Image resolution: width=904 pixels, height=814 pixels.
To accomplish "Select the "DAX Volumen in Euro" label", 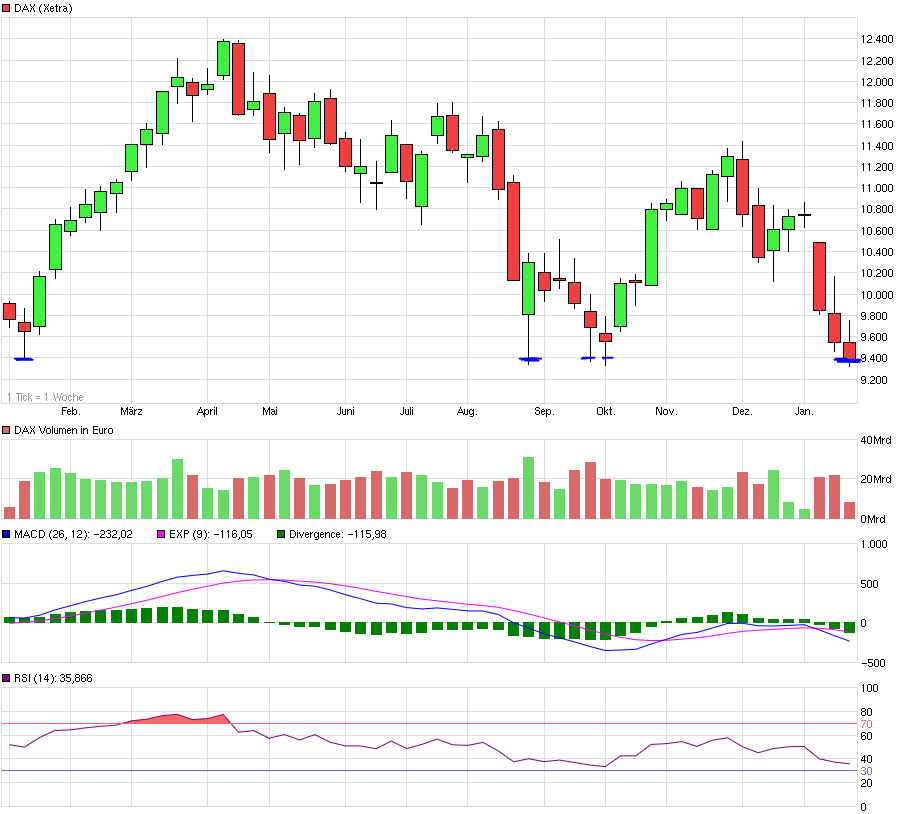I will (x=63, y=430).
